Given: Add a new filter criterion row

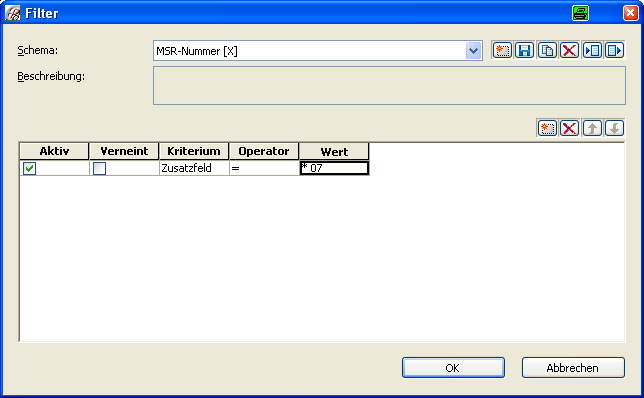Looking at the screenshot, I should tap(547, 128).
